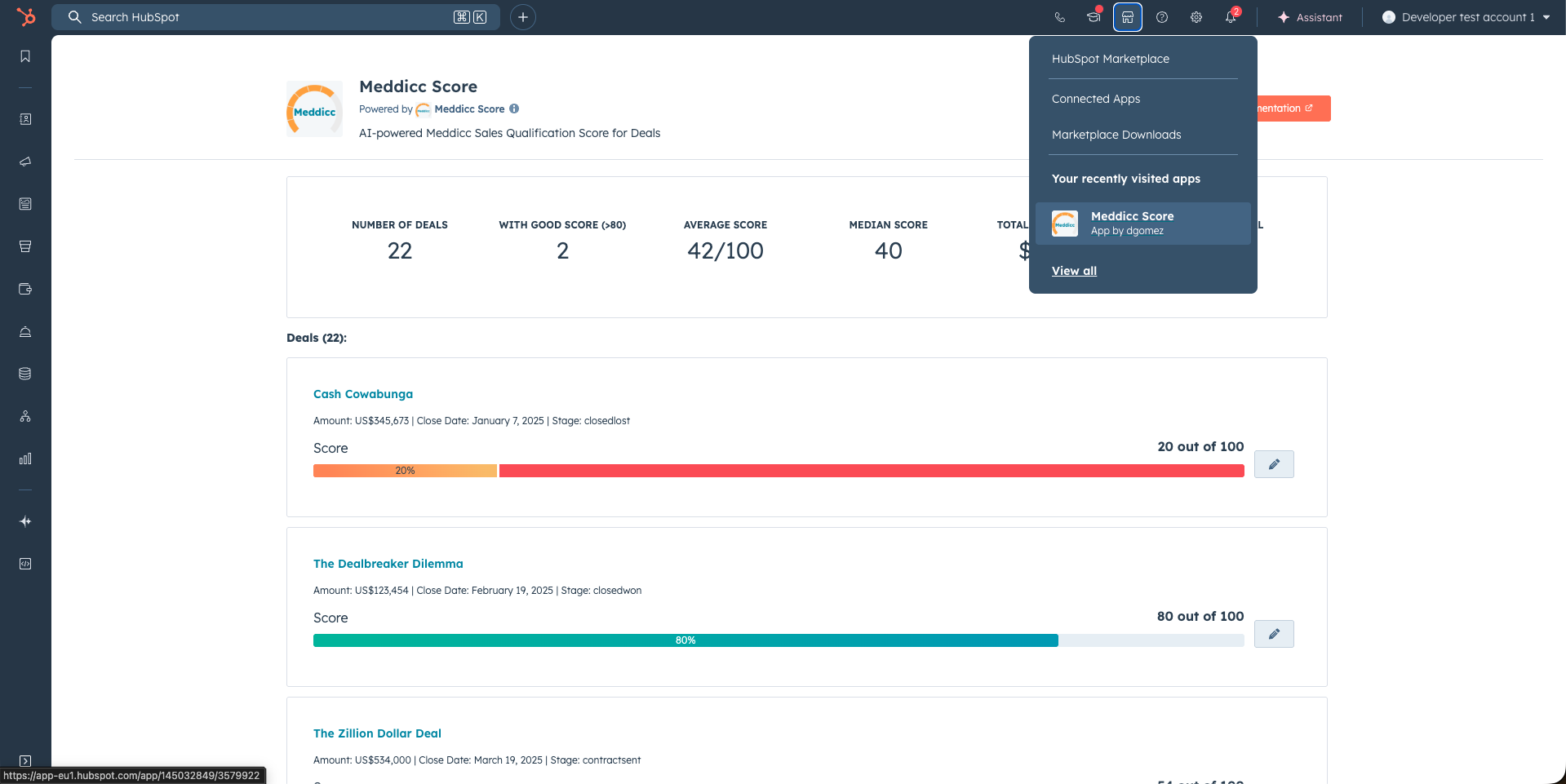Click the Reporting bar chart sidebar icon
Screen dimensions: 1566x784
click(x=25, y=458)
